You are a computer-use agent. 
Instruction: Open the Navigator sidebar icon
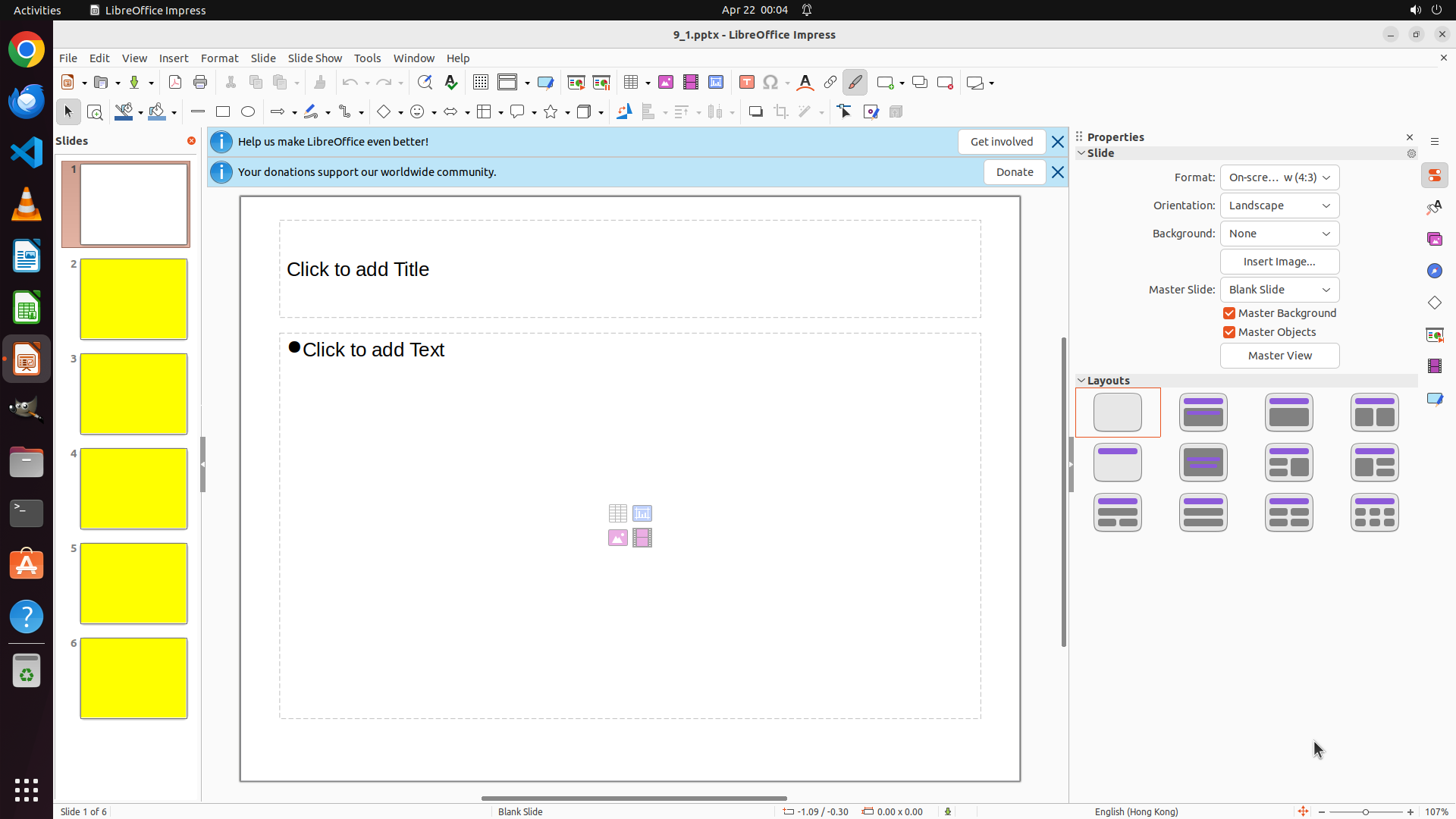(1434, 271)
